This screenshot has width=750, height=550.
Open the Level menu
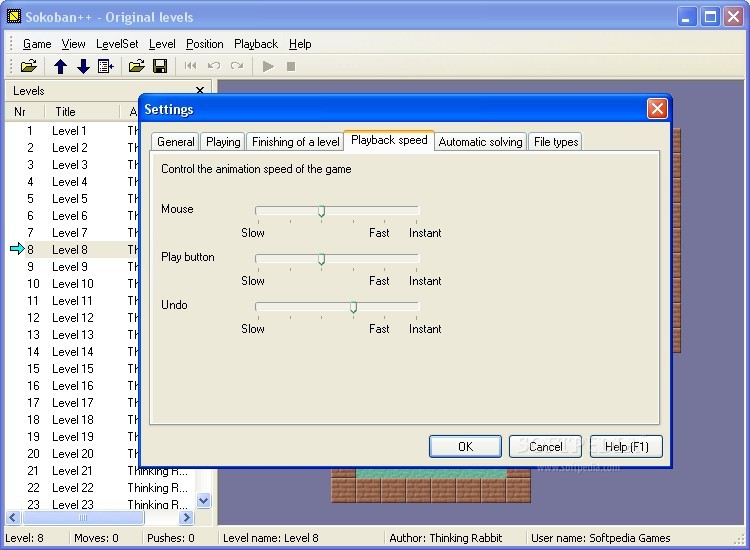click(162, 44)
